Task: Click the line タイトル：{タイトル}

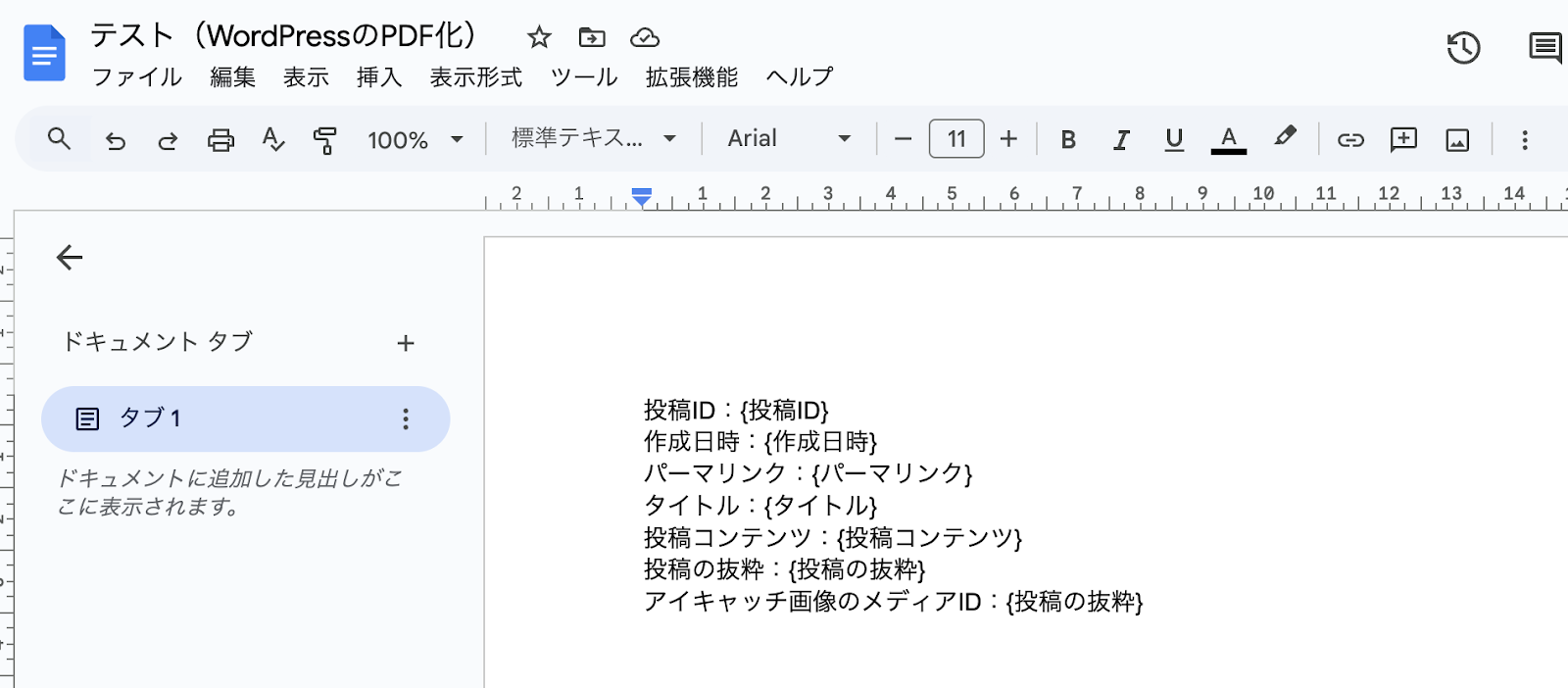Action: click(760, 505)
